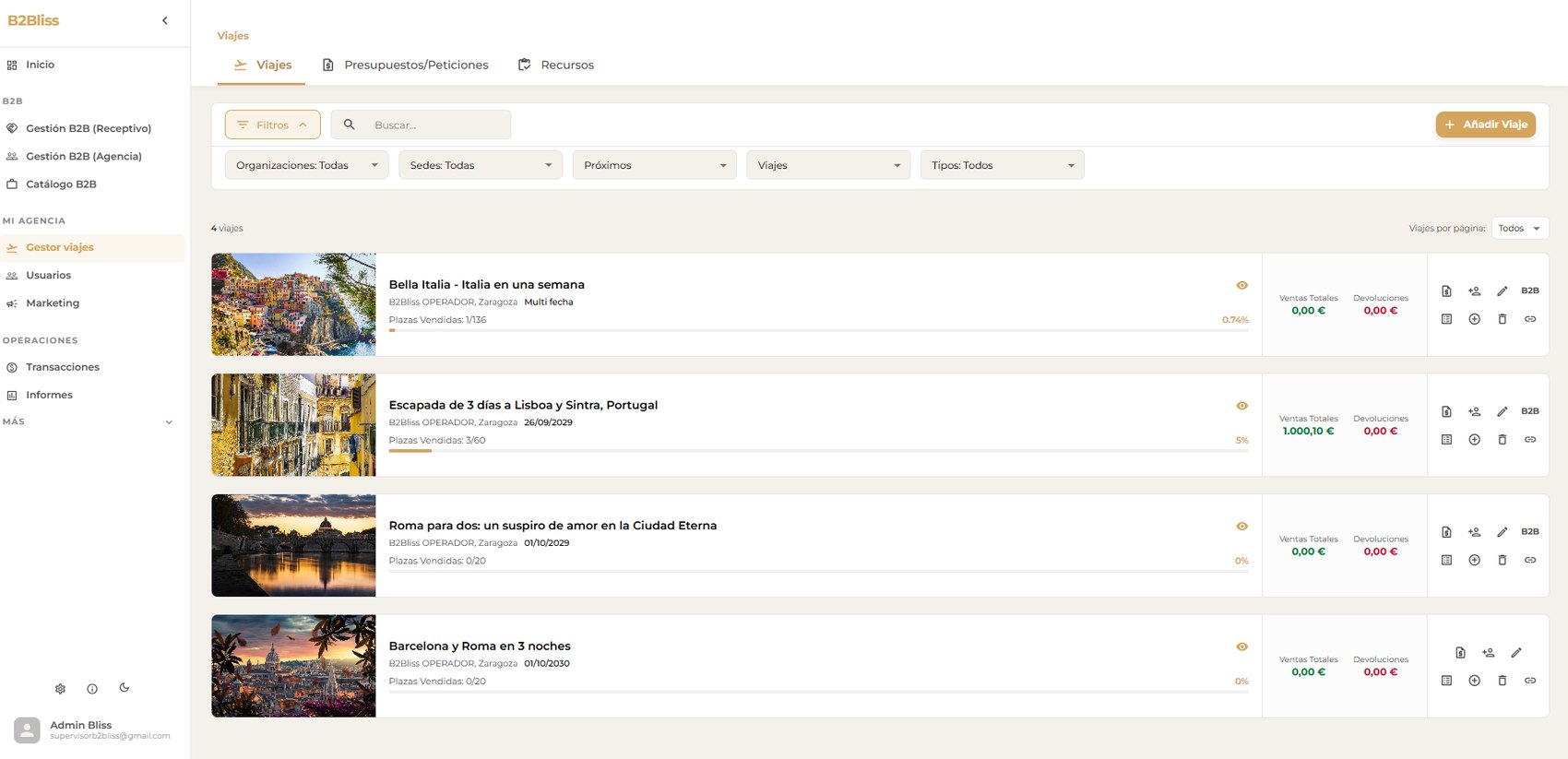Switch to the Recursos tab
The width and height of the screenshot is (1568, 759).
pyautogui.click(x=556, y=65)
